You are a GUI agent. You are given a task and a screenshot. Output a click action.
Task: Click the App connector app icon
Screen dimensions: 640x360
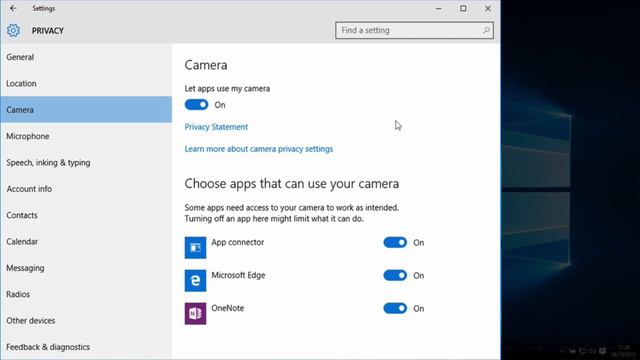click(x=195, y=248)
